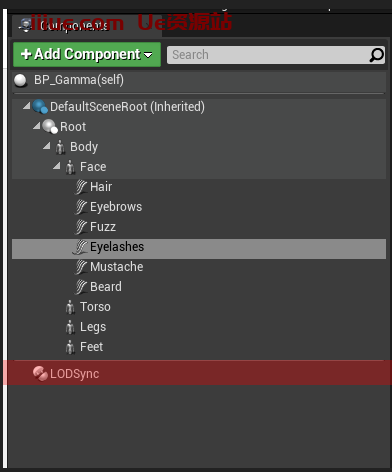
Task: Click the DefaultSceneRoot blue sphere icon
Action: click(x=40, y=107)
